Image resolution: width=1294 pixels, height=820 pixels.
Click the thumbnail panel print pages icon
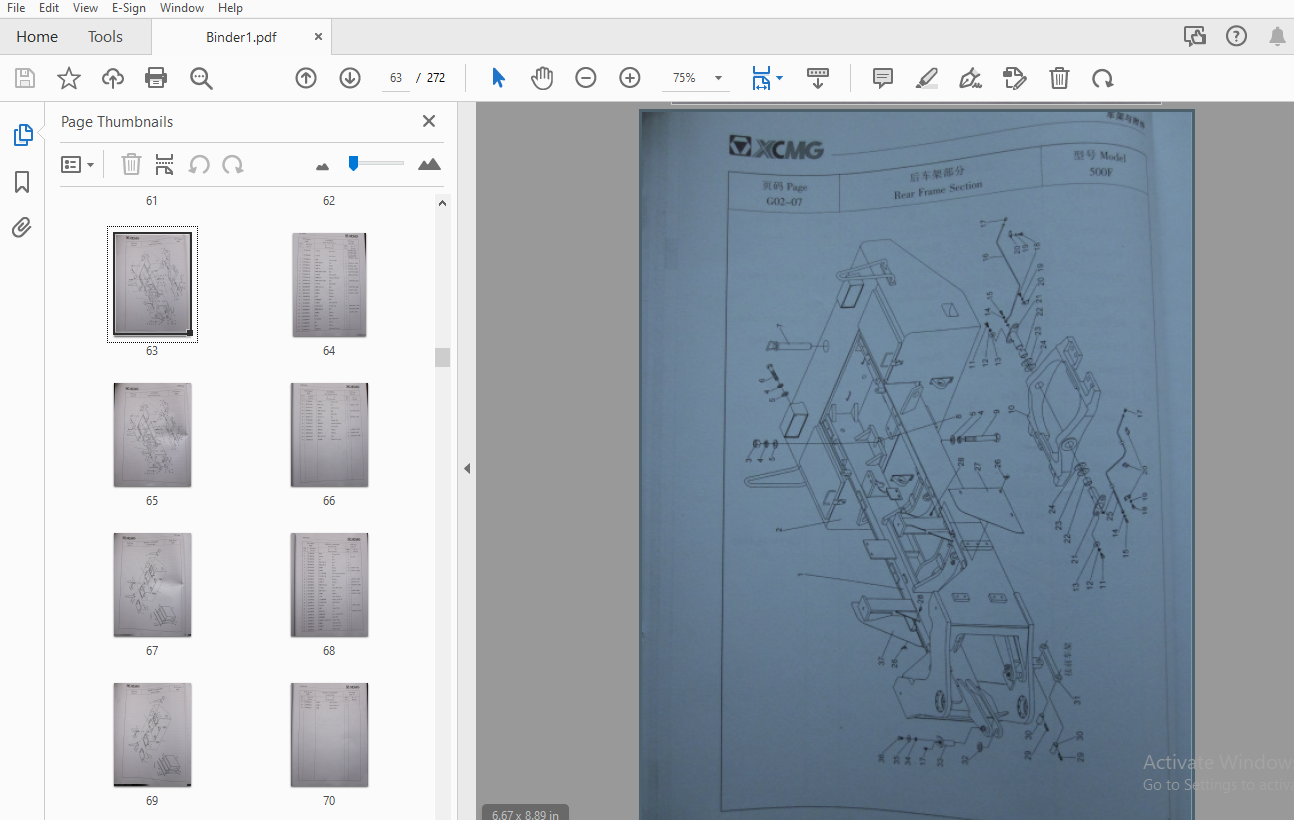point(165,164)
